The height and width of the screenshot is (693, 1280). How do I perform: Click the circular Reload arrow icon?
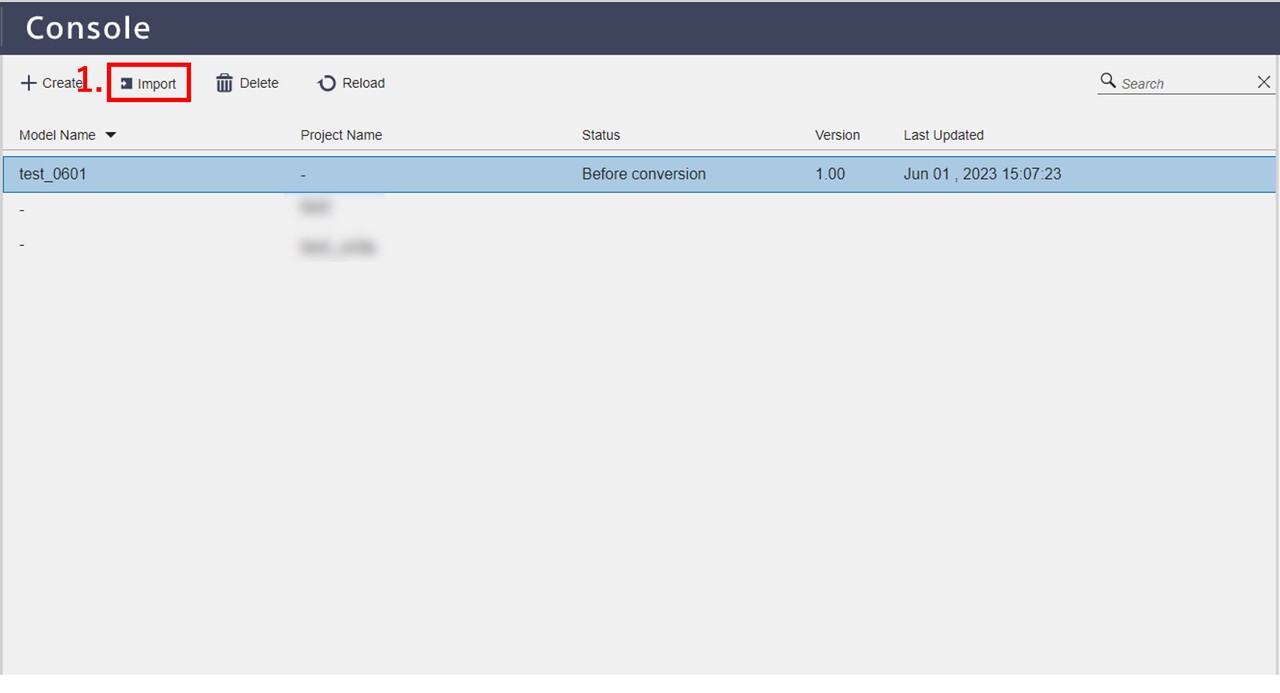click(x=326, y=84)
